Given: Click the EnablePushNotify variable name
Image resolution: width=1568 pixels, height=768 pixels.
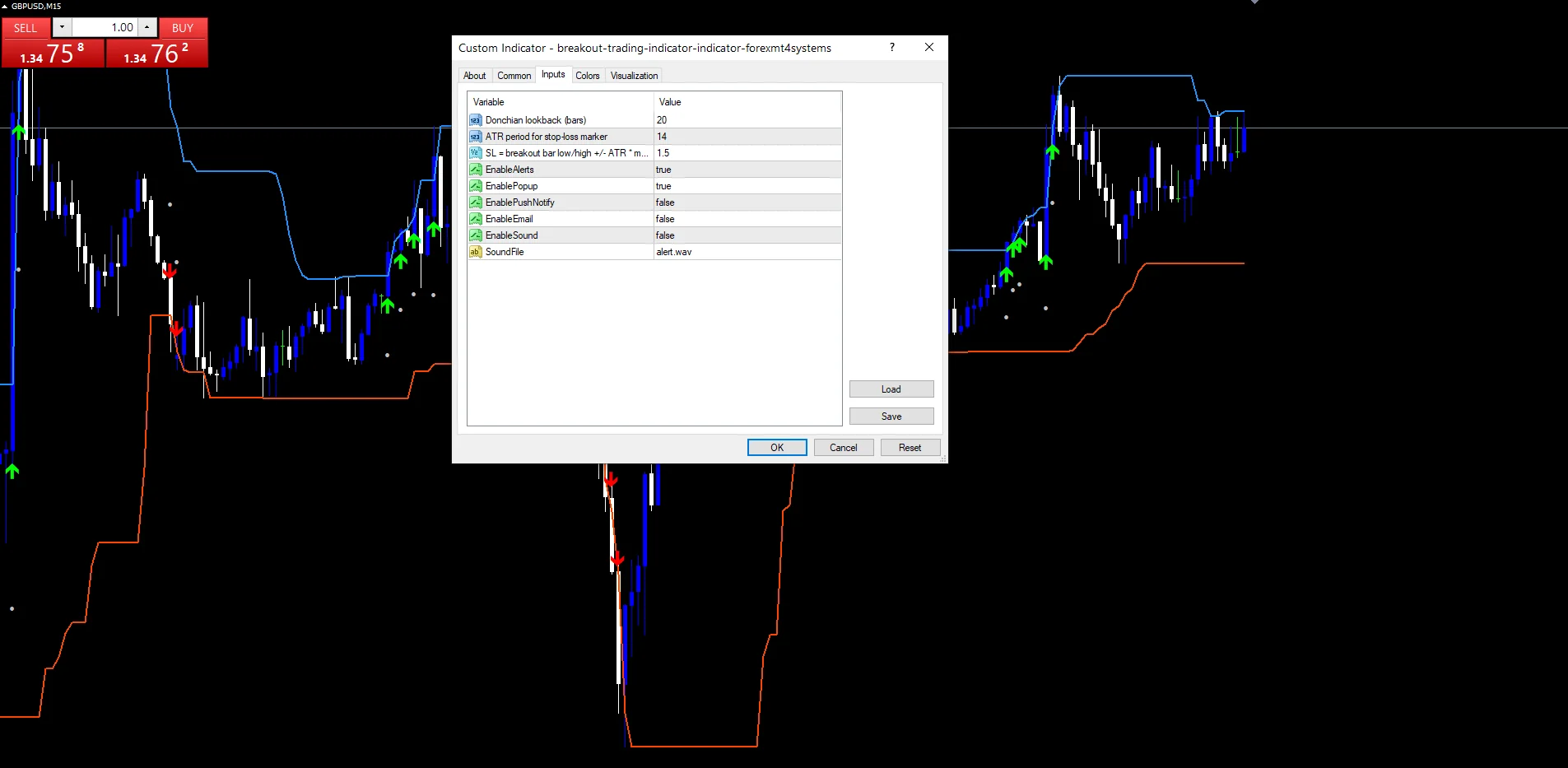Looking at the screenshot, I should click(x=520, y=202).
